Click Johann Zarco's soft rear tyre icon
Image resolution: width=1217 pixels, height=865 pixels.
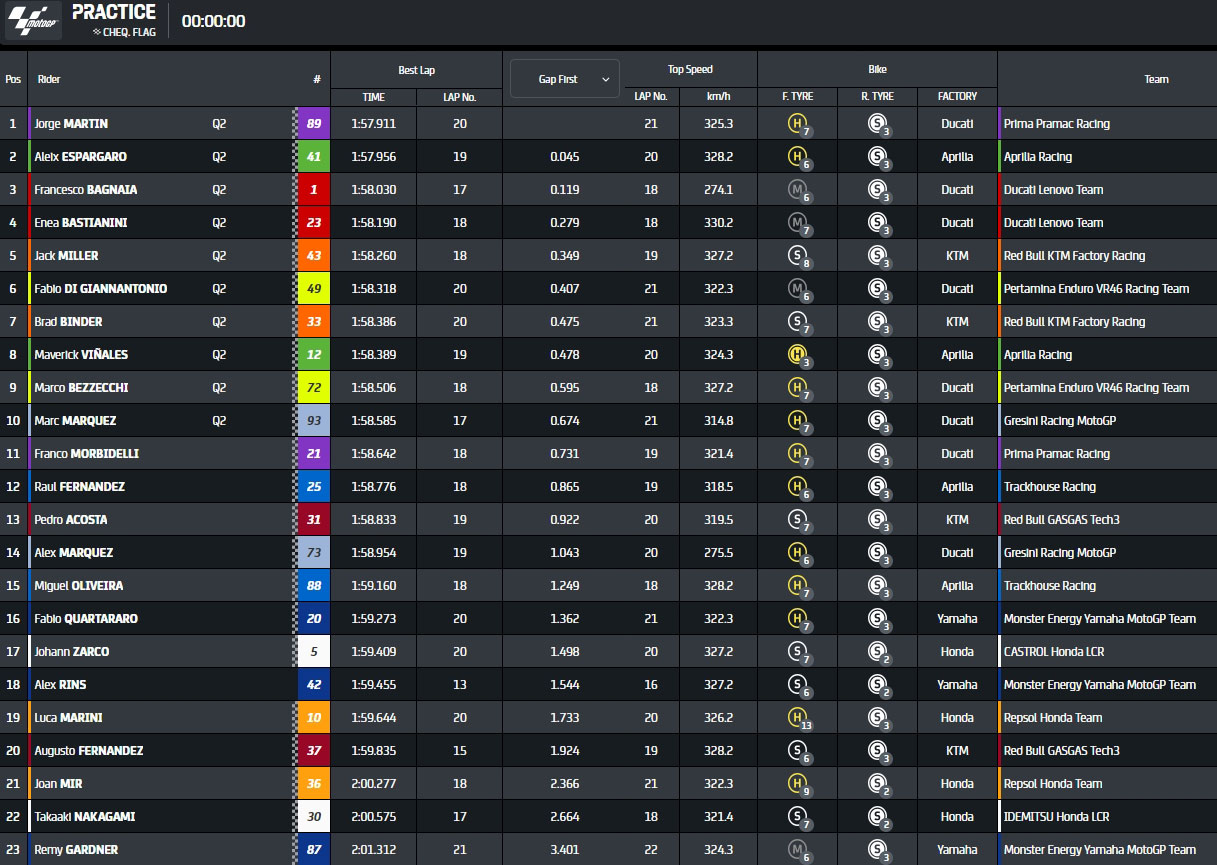pyautogui.click(x=877, y=652)
